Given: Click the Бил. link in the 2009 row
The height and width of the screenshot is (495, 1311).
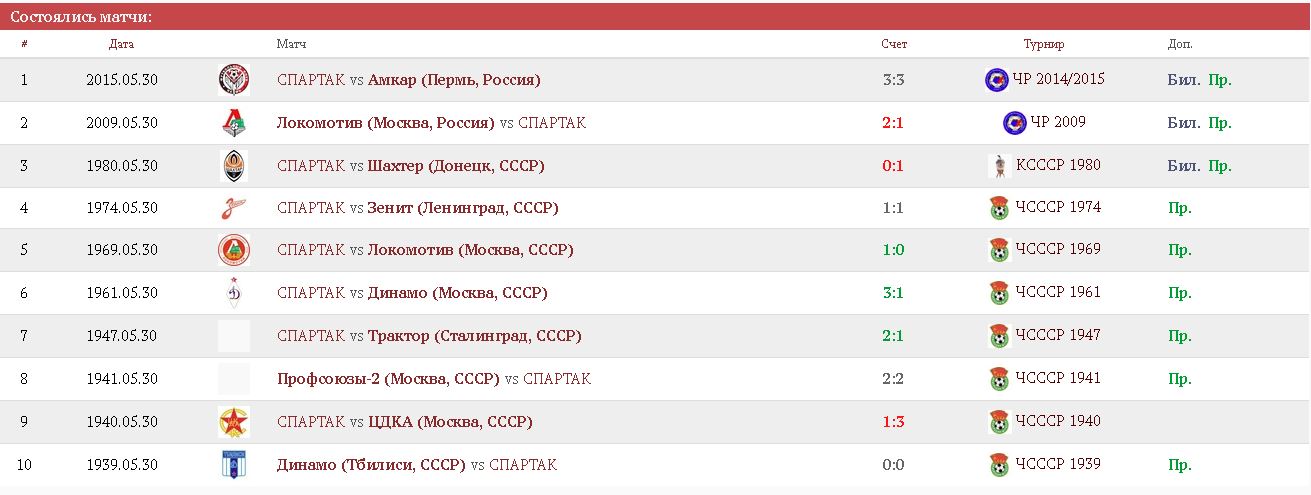Looking at the screenshot, I should pos(1184,123).
